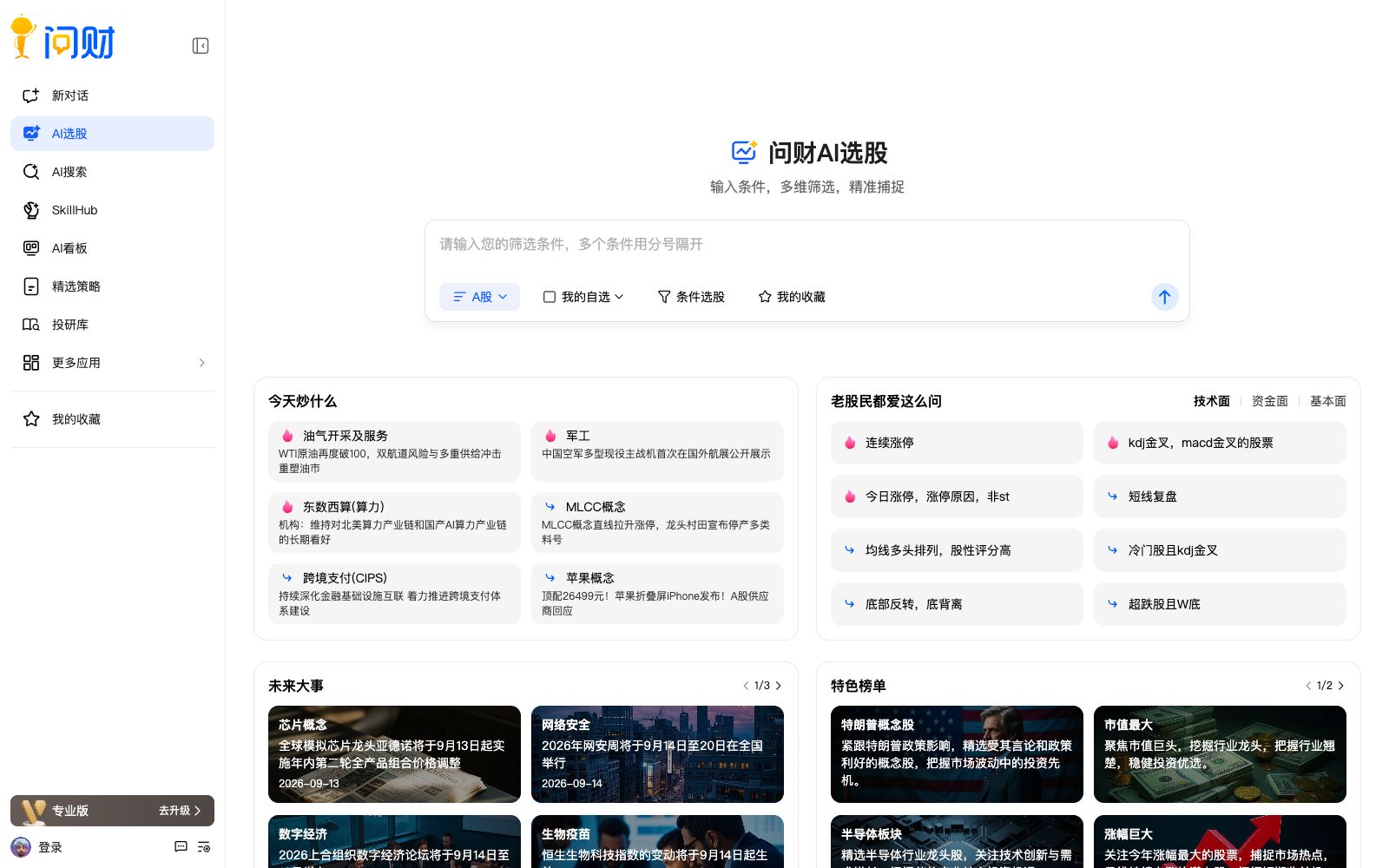1389x868 pixels.
Task: Open 精选策略 in the sidebar
Action: (x=112, y=286)
